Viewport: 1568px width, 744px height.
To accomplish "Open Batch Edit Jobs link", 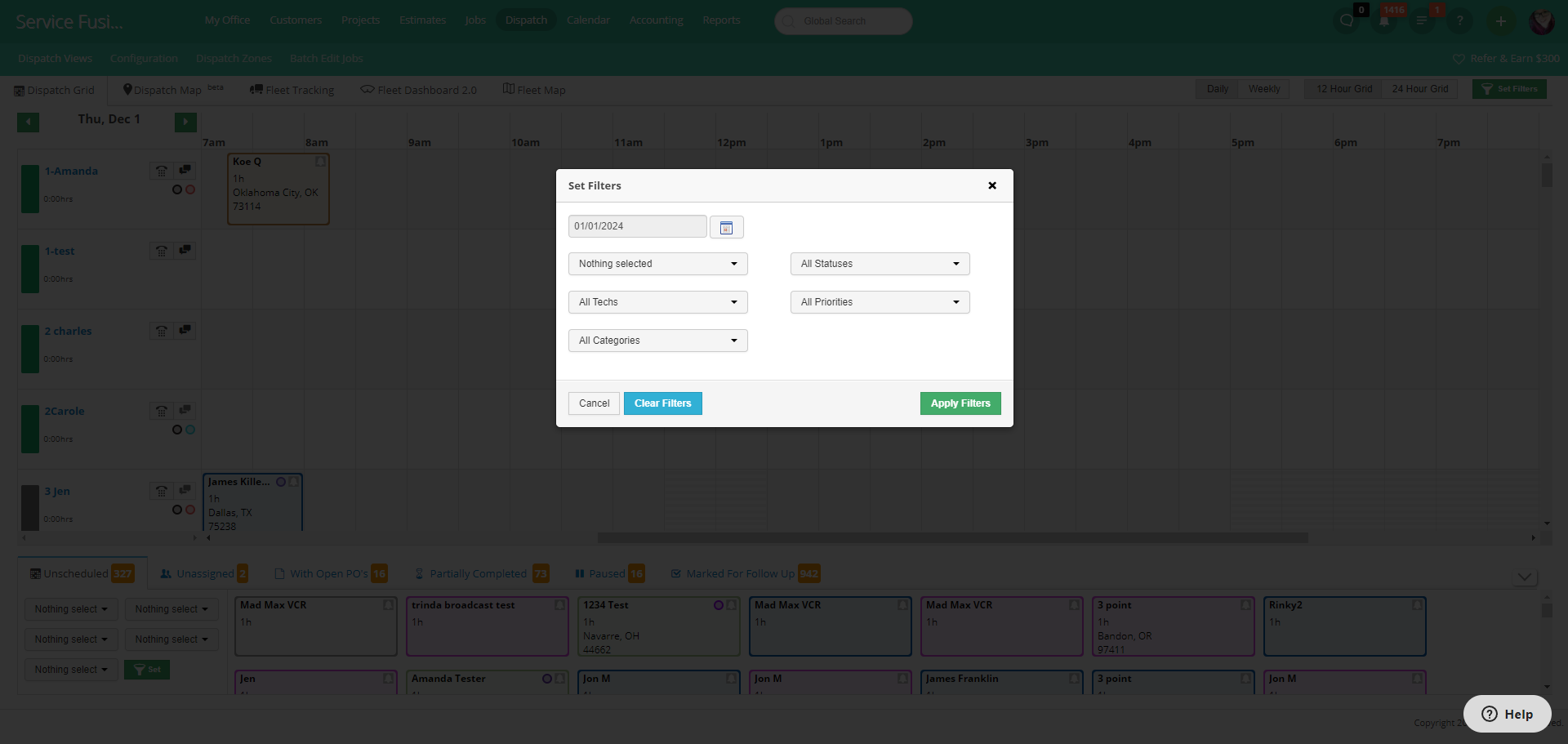I will (x=326, y=59).
